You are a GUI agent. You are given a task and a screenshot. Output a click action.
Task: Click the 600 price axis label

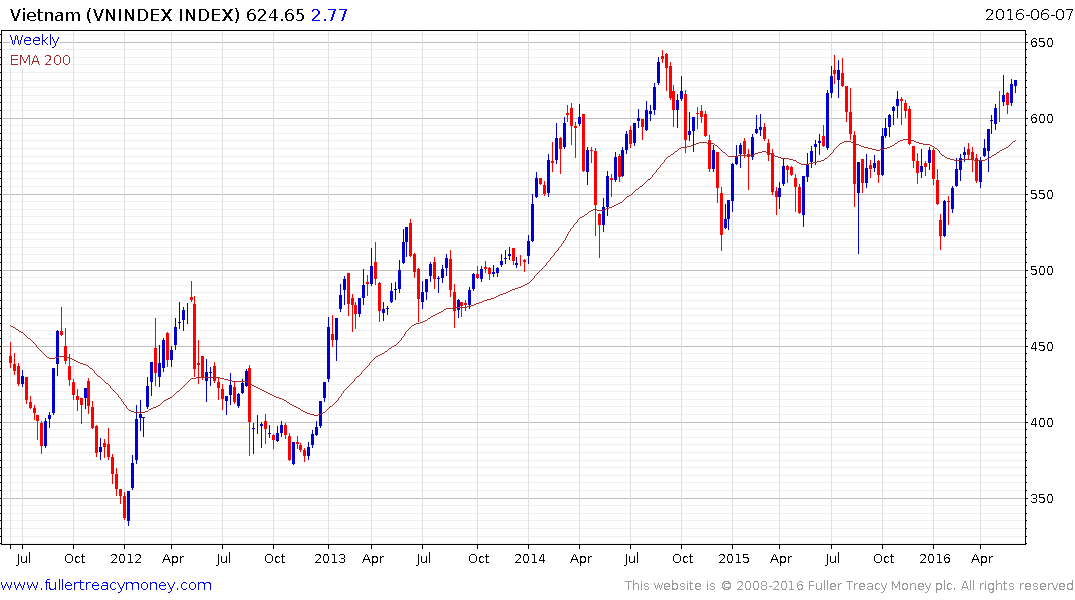(1041, 119)
